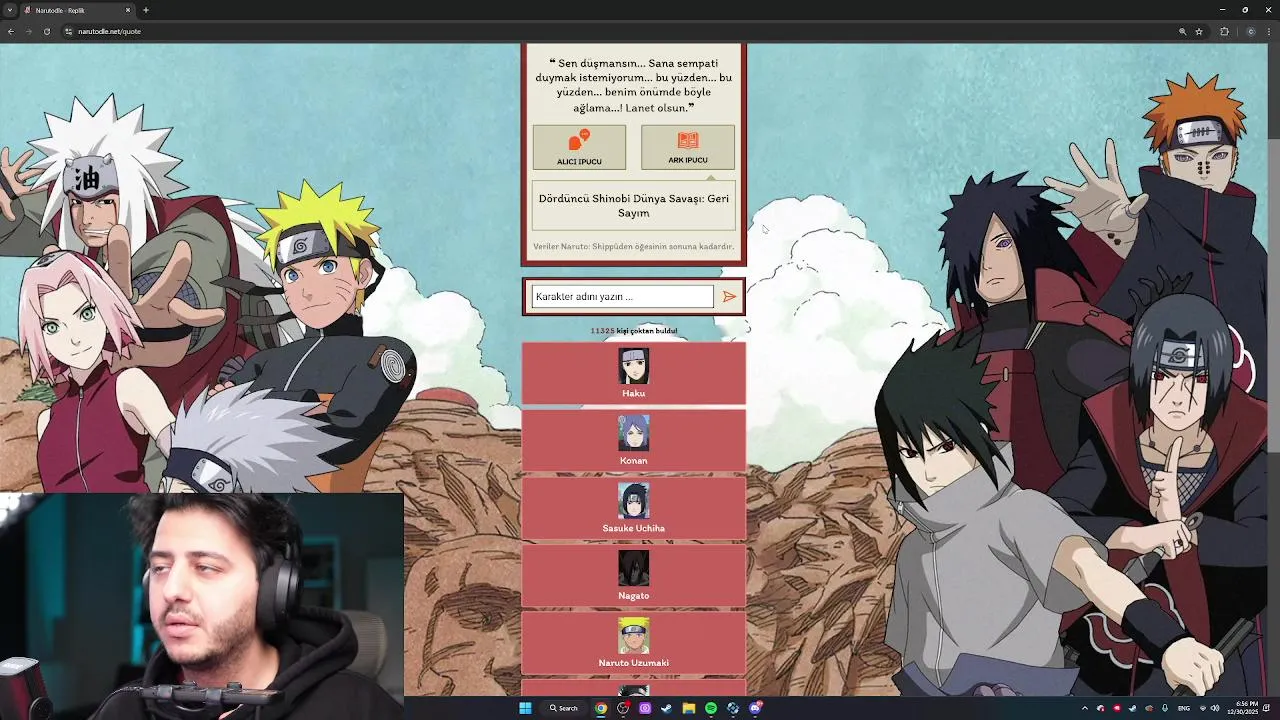Expand the tab search dropdown
This screenshot has width=1280, height=720.
pos(9,10)
